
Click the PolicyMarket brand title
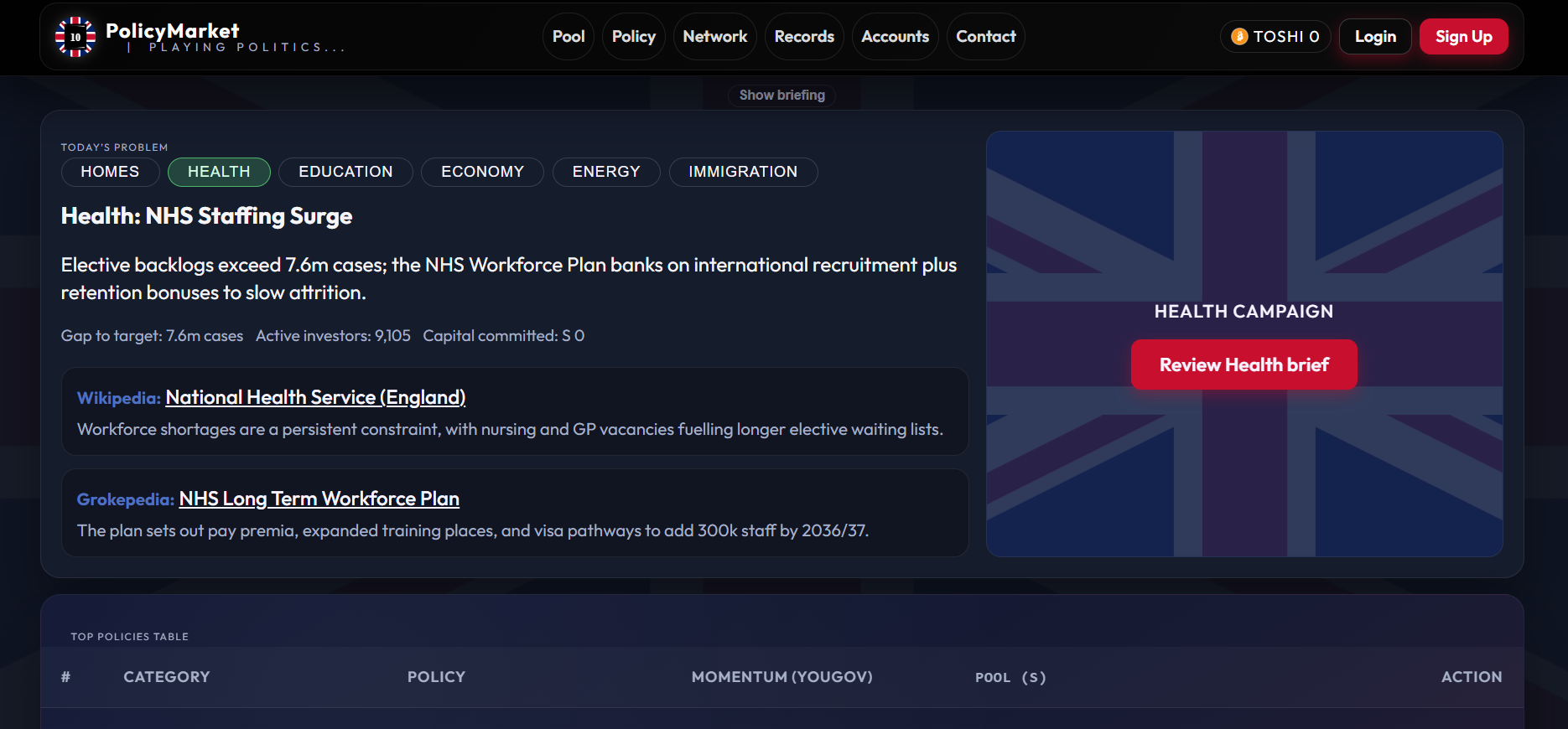pyautogui.click(x=172, y=31)
